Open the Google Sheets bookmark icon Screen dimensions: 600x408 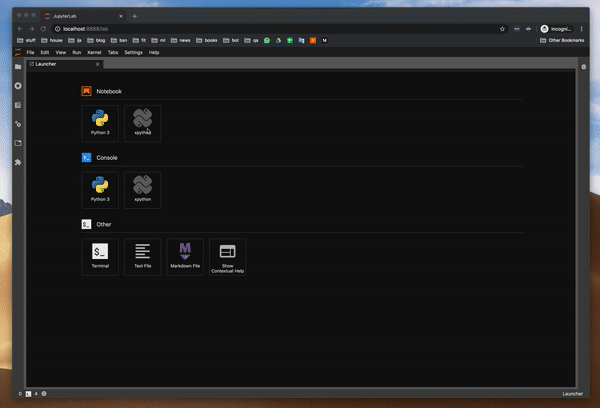[x=290, y=40]
